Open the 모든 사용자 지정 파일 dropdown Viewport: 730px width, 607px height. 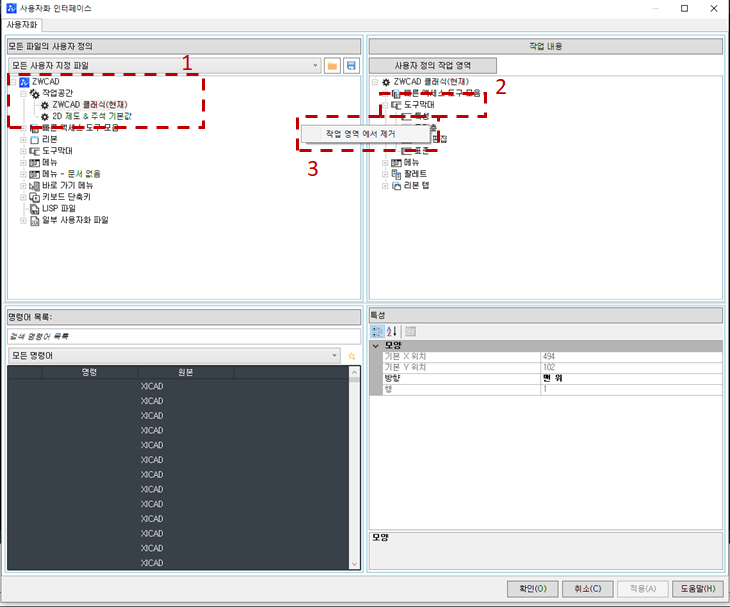pos(315,66)
